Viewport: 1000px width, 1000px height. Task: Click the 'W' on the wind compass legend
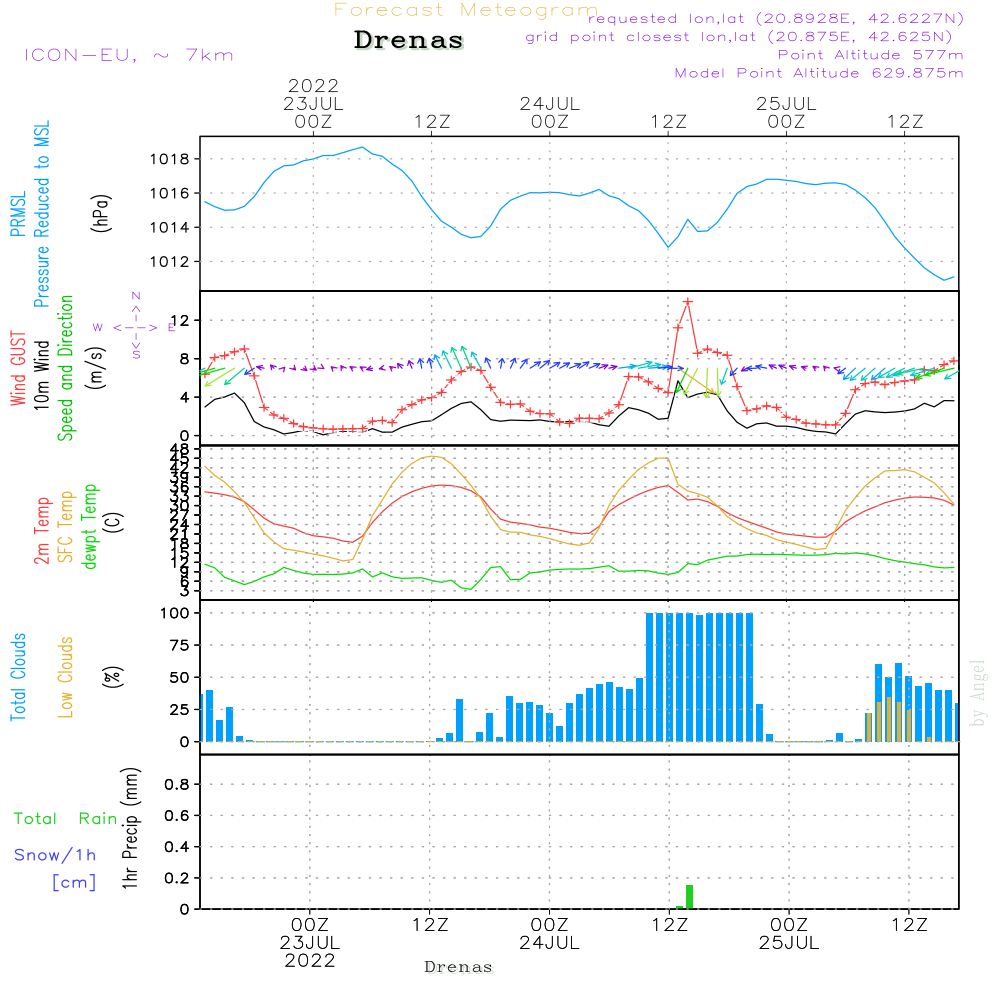98,327
